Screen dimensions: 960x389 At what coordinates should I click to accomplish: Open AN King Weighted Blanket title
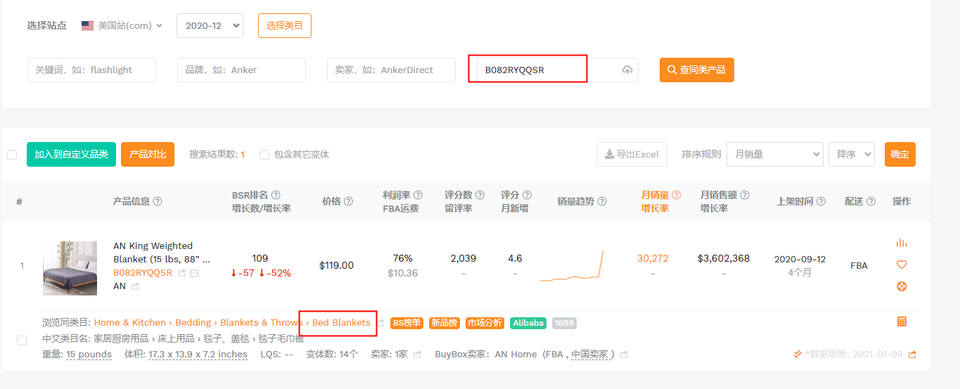click(162, 252)
